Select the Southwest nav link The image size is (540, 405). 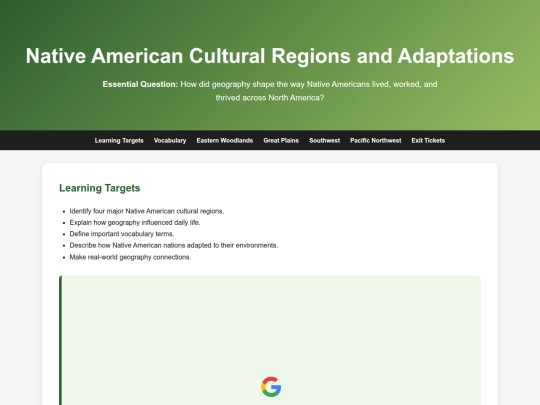pyautogui.click(x=324, y=141)
